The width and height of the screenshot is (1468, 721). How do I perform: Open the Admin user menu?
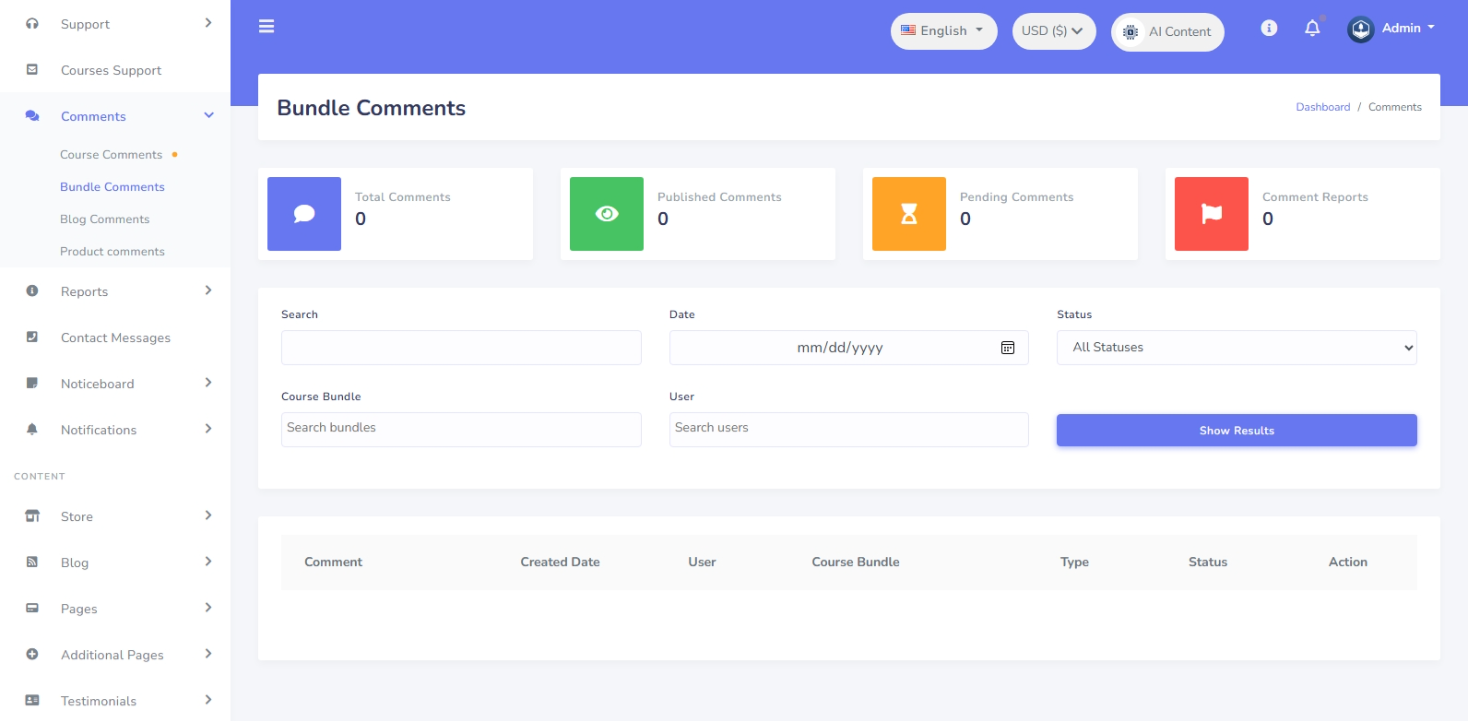(1392, 29)
